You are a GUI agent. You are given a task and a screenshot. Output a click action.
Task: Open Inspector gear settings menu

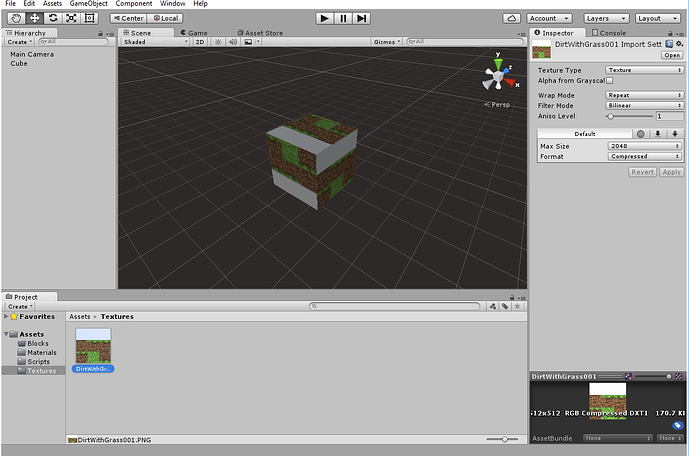pyautogui.click(x=679, y=44)
